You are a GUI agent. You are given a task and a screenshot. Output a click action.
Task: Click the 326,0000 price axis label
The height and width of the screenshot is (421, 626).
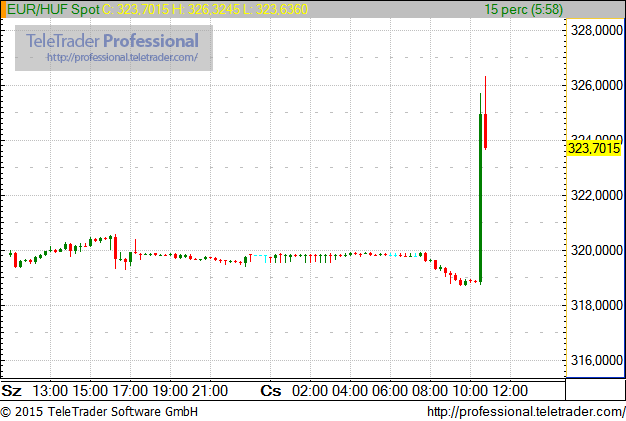click(x=596, y=85)
